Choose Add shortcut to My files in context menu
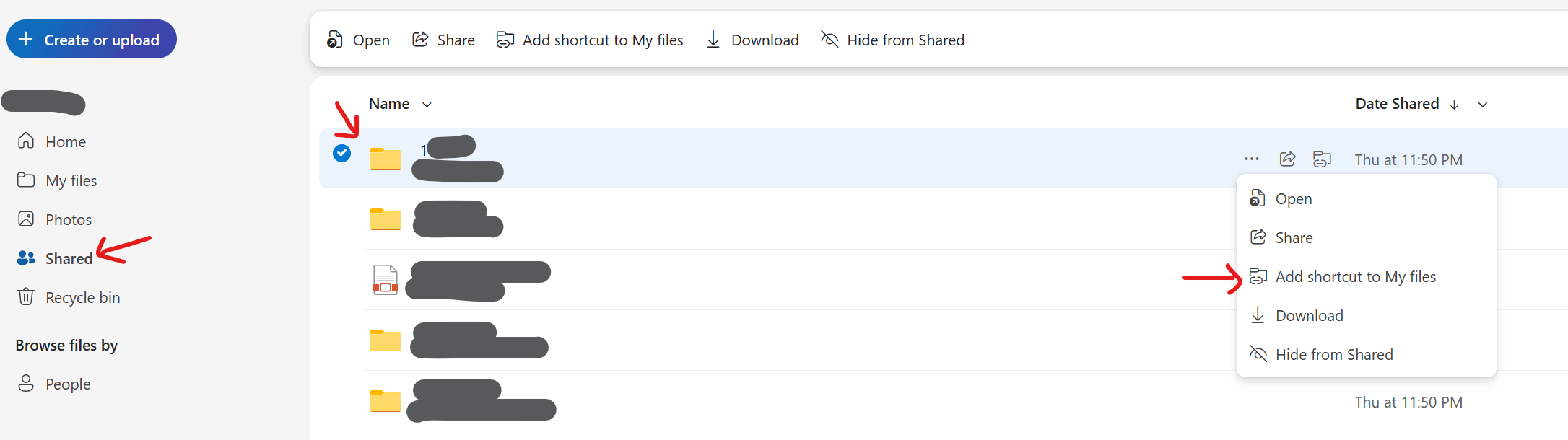 1355,277
